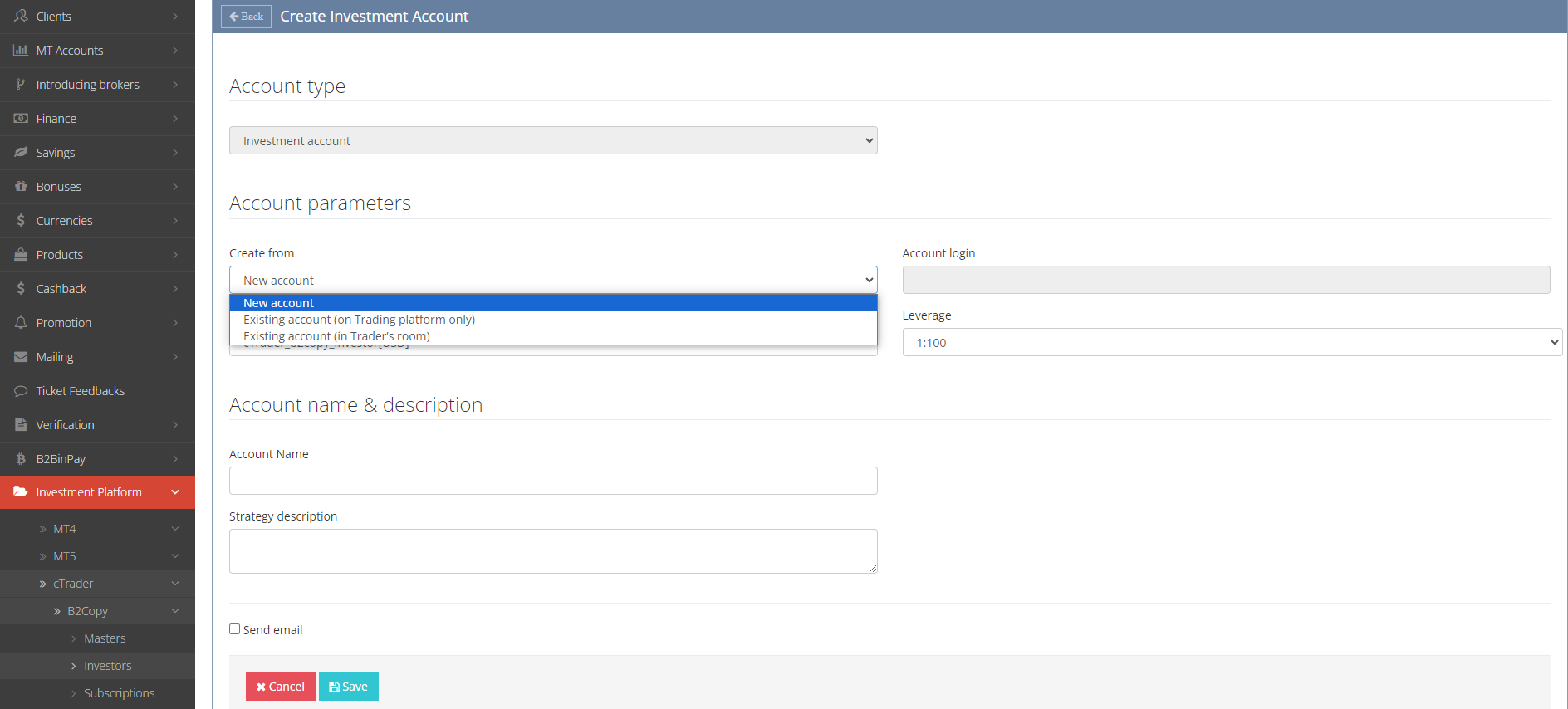Click the Verification document icon
The height and width of the screenshot is (709, 1568).
coord(21,425)
